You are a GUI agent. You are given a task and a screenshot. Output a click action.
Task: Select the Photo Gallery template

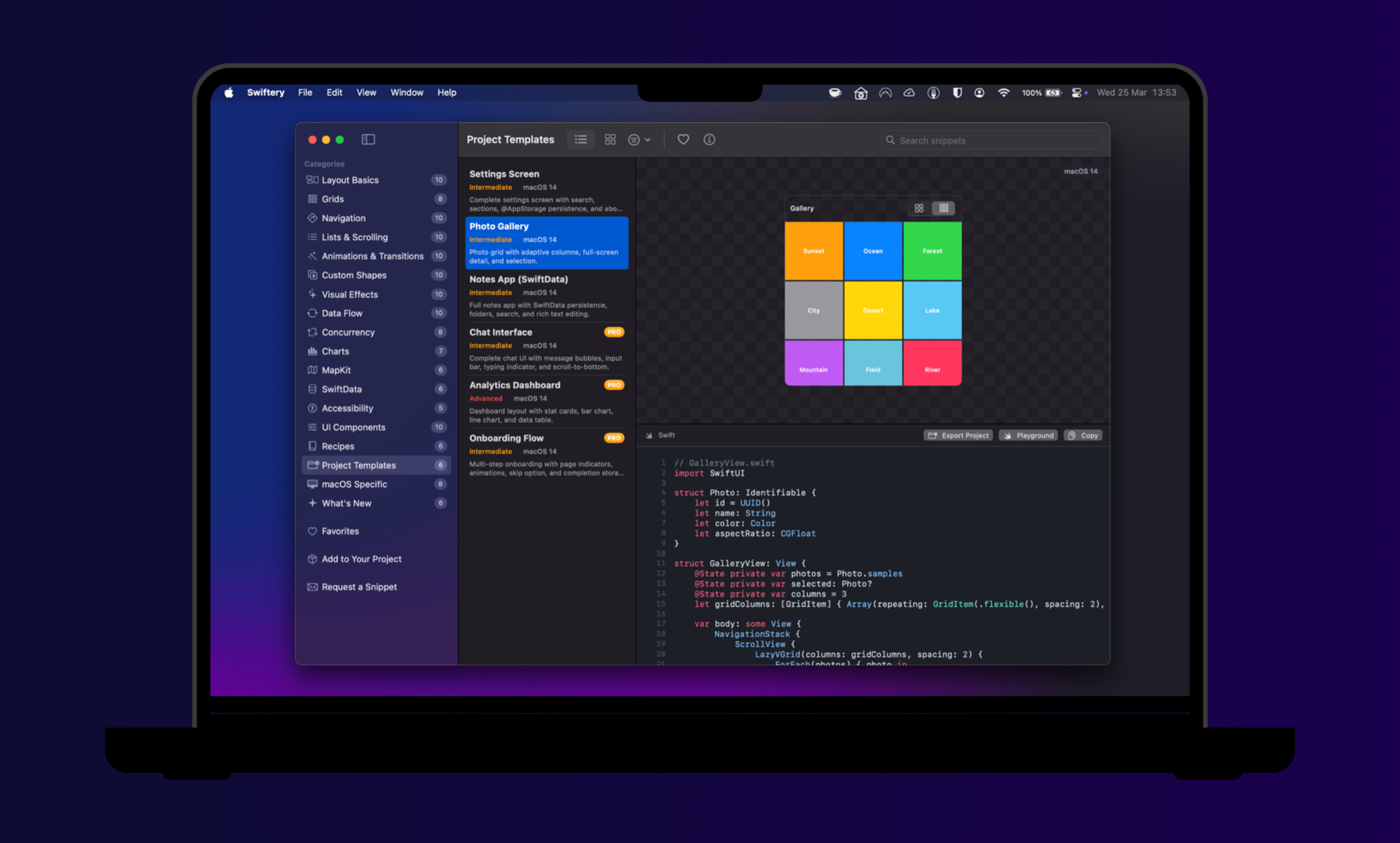(x=547, y=243)
